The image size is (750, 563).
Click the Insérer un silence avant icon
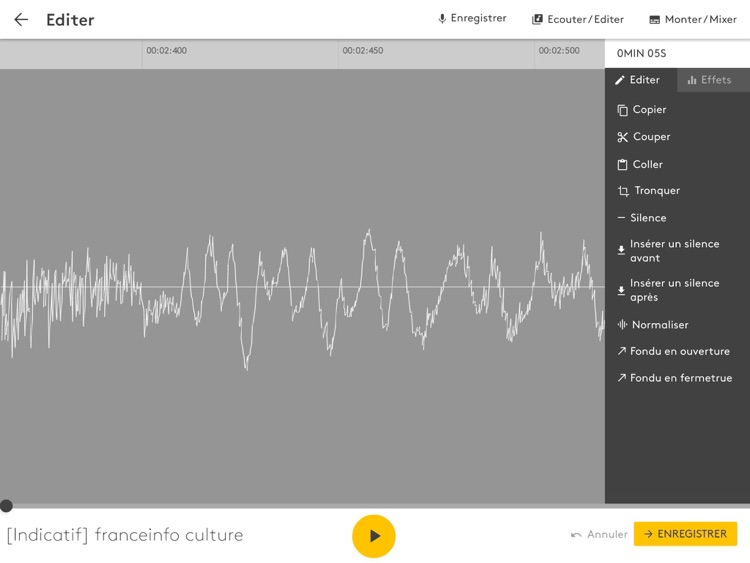[x=621, y=250]
